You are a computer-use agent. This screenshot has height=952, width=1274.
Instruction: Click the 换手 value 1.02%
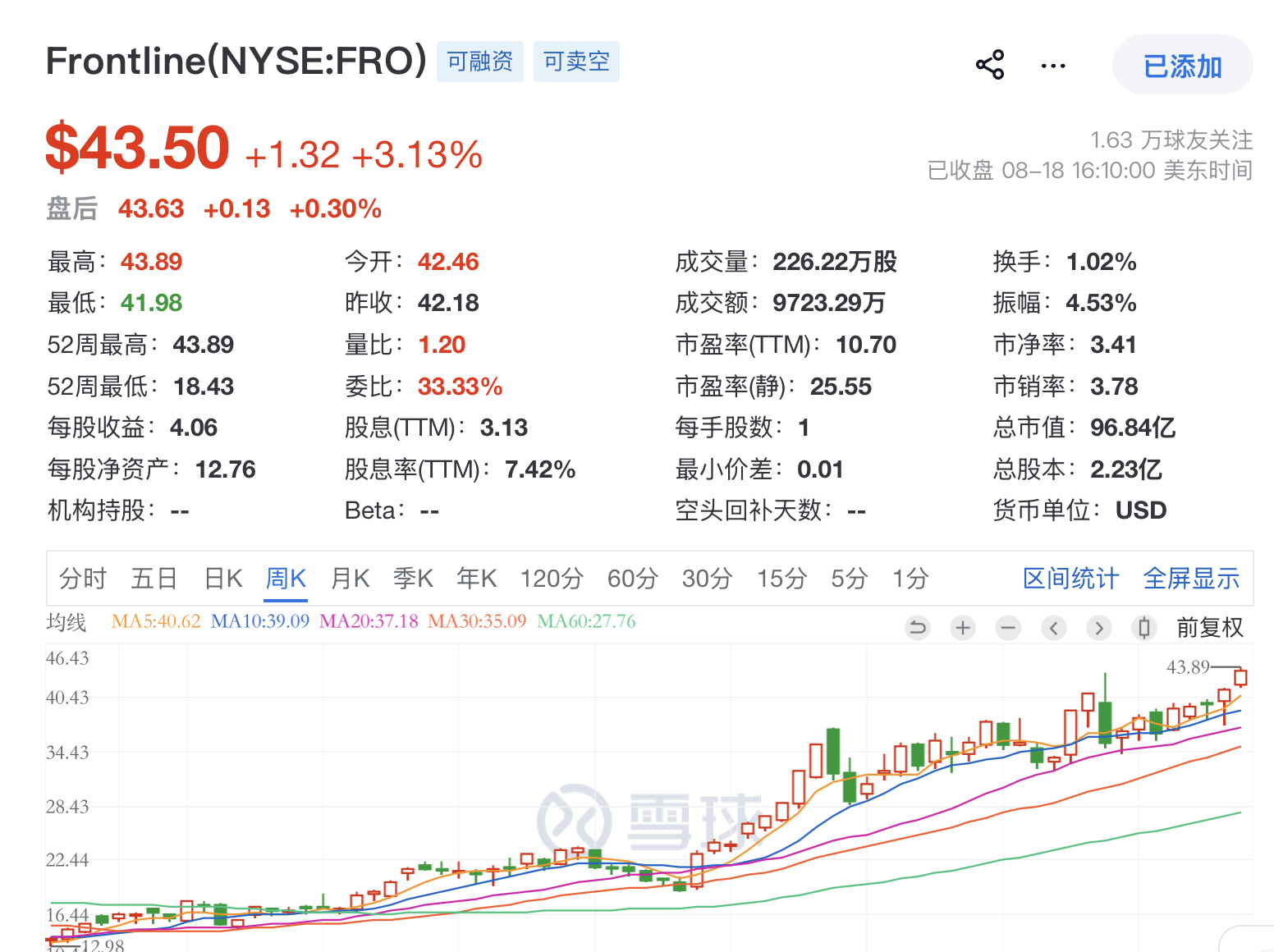point(1102,262)
